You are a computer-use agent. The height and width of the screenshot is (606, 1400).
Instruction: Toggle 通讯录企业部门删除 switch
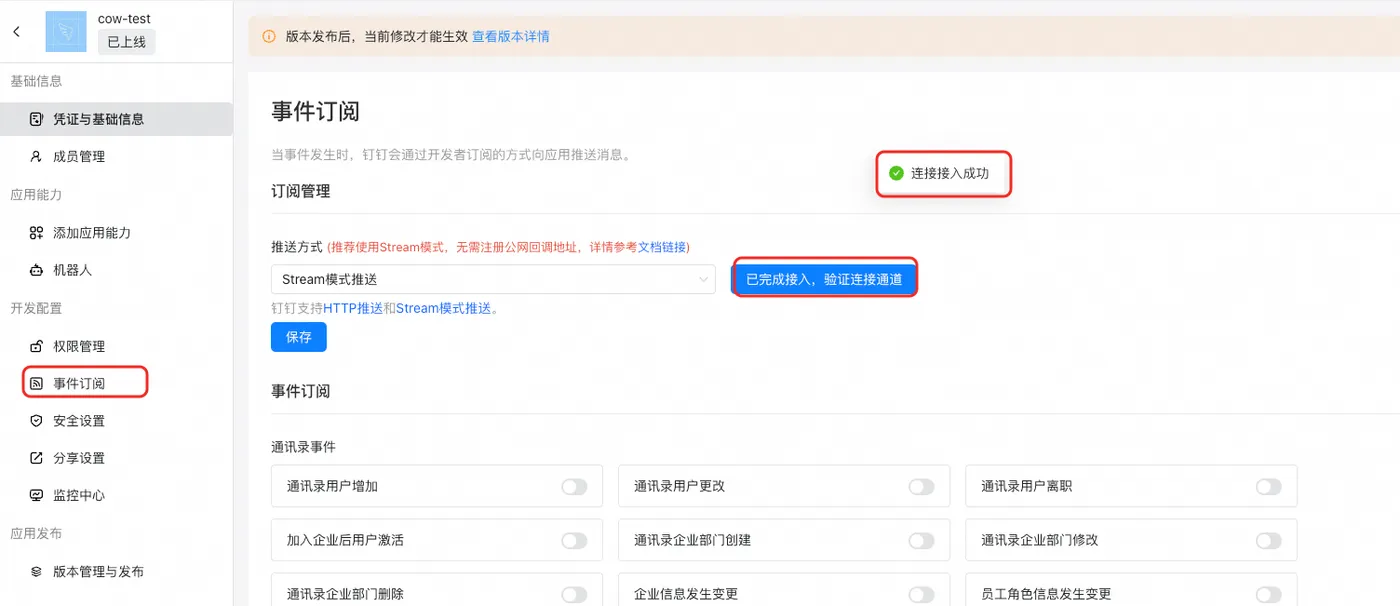(574, 594)
